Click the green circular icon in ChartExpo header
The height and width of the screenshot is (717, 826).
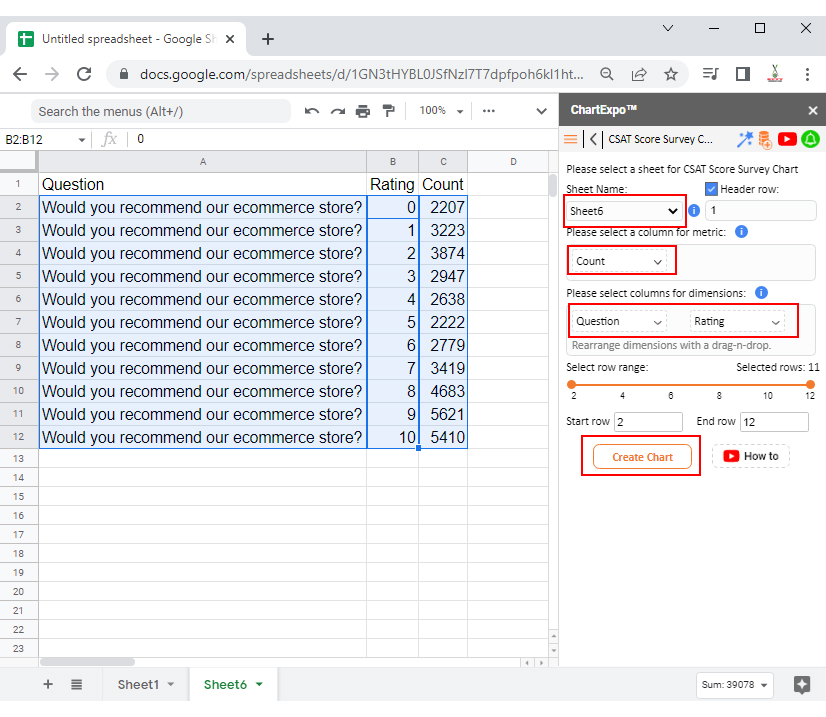coord(811,139)
